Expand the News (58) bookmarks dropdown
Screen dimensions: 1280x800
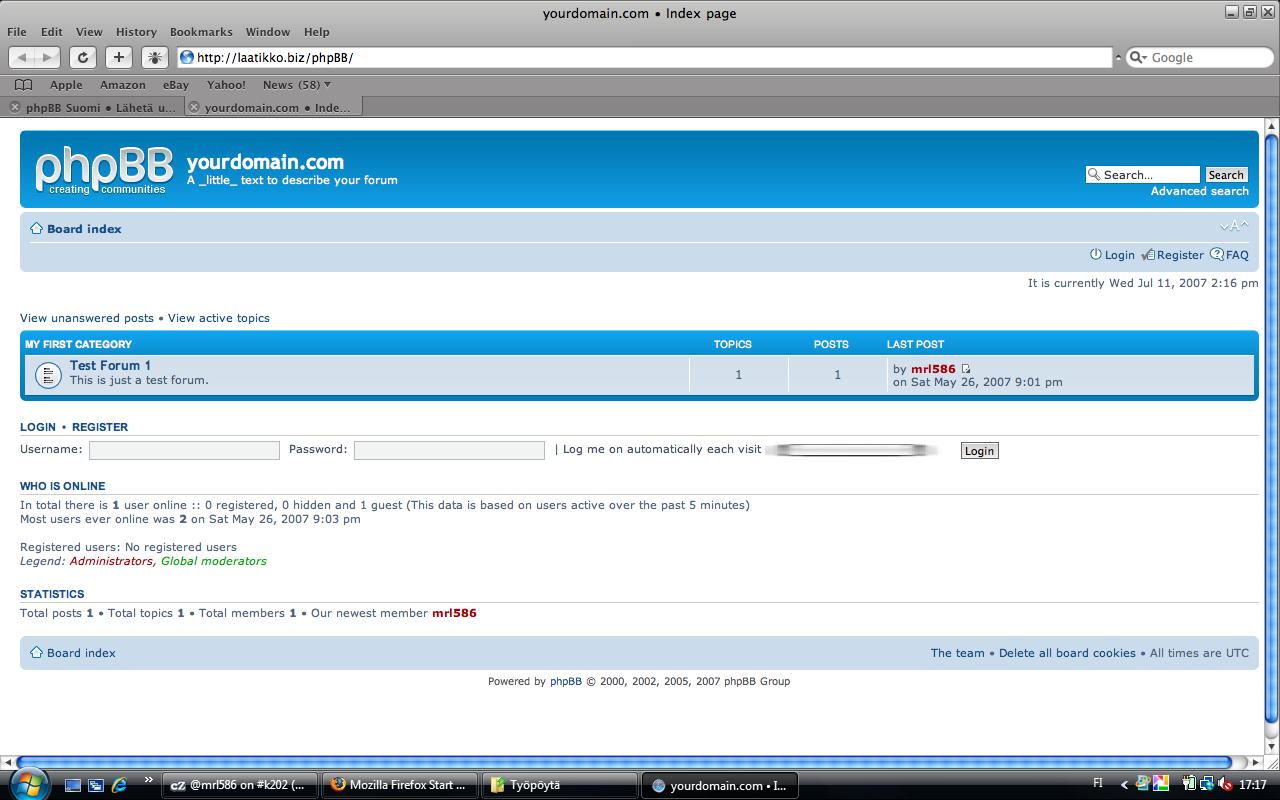click(x=296, y=85)
